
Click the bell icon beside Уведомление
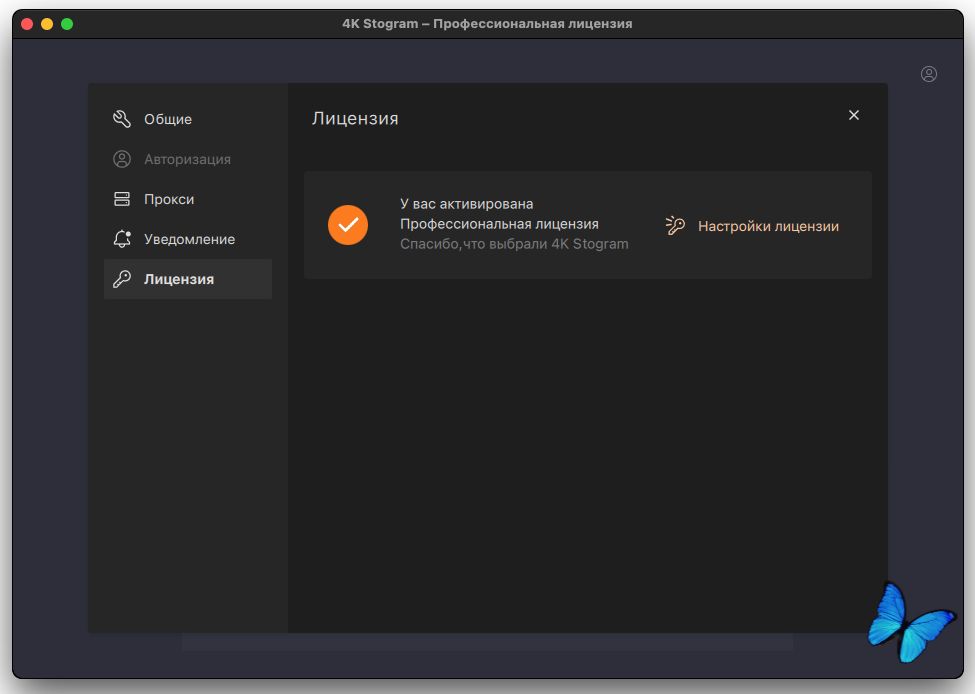pos(122,239)
